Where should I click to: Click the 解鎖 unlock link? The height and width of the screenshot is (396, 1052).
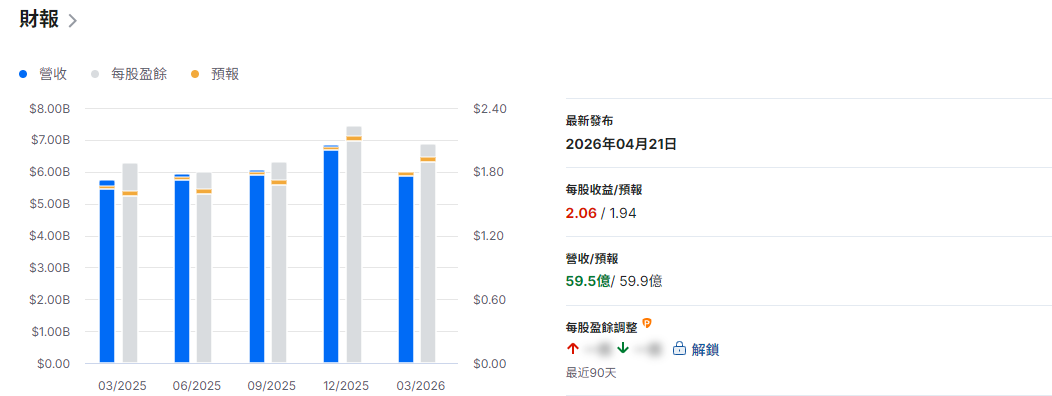tap(705, 349)
